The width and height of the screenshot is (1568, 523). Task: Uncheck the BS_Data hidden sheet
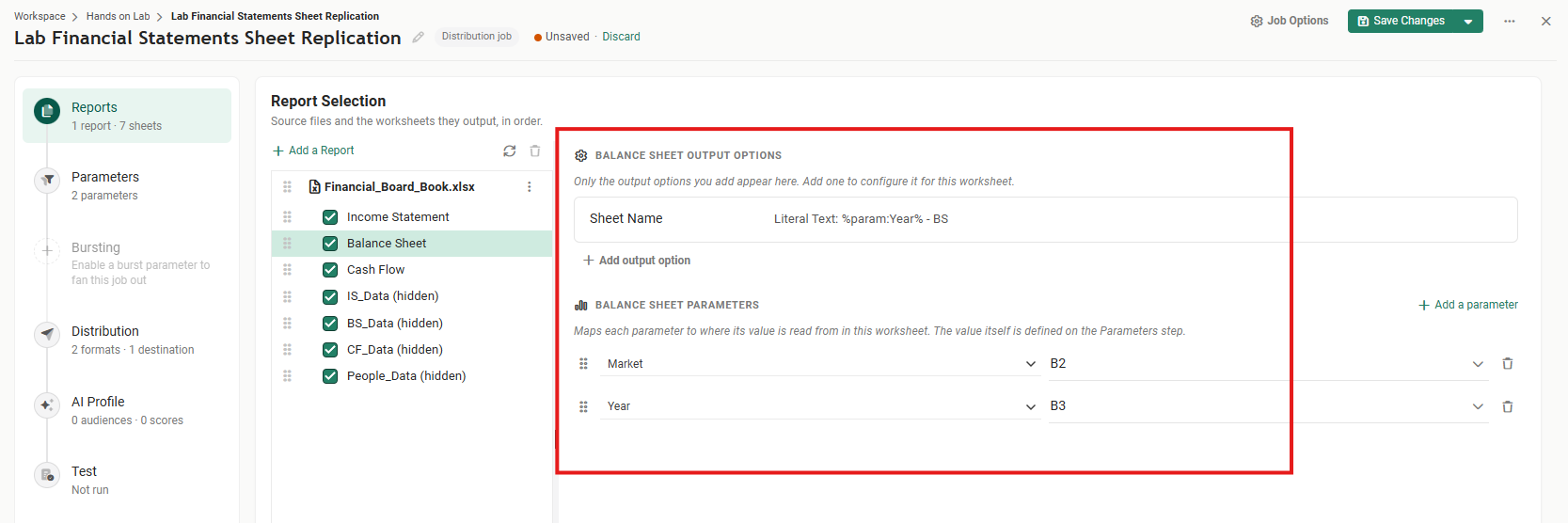coord(330,324)
